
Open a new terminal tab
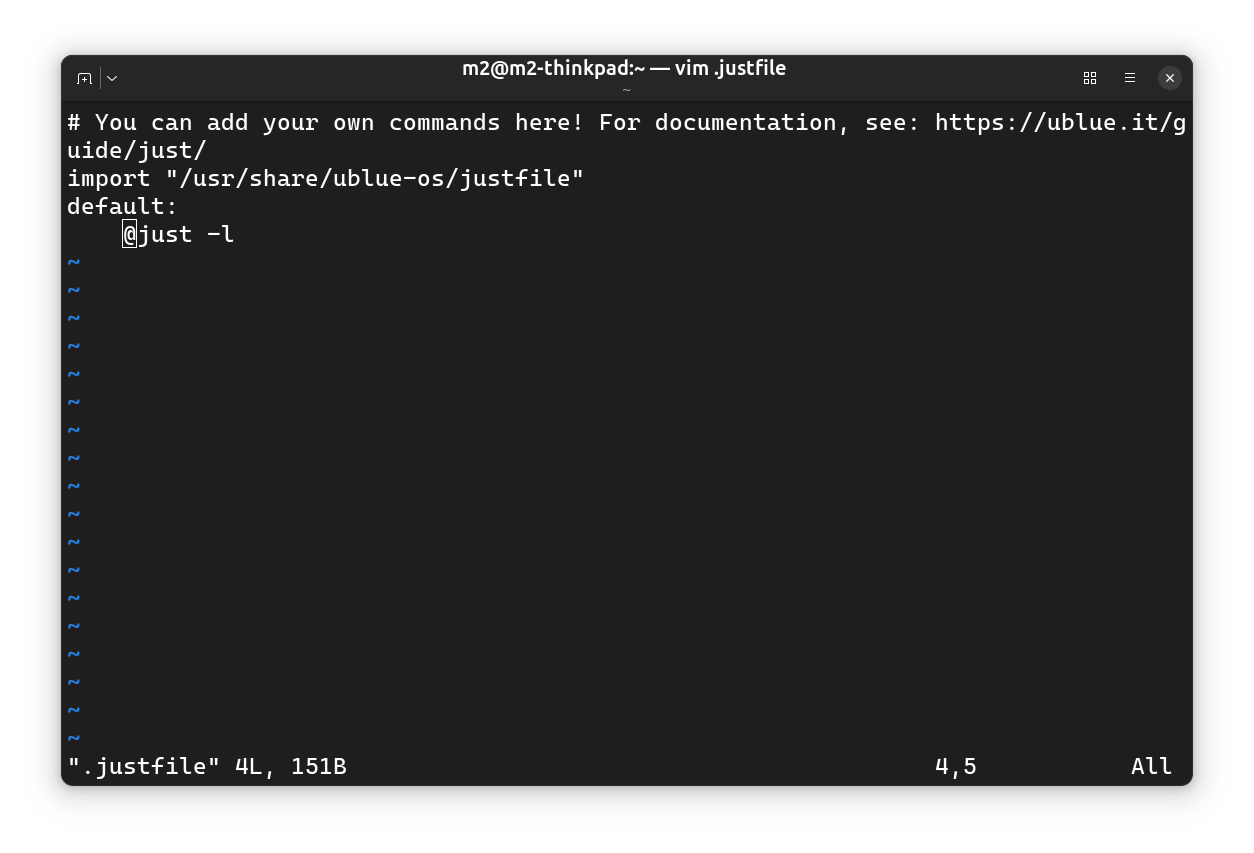tap(84, 78)
